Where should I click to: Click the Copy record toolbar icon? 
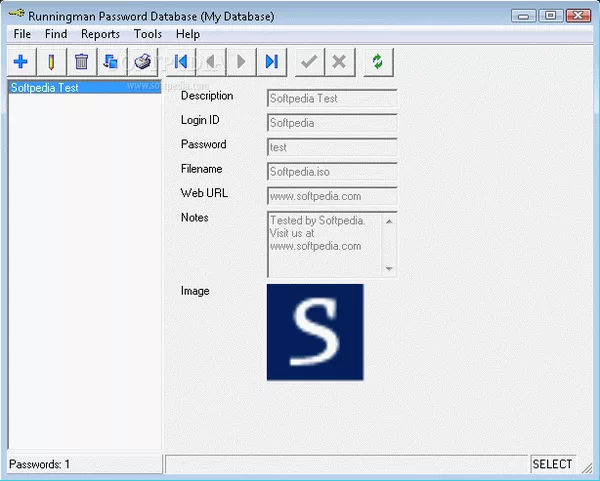coord(111,62)
